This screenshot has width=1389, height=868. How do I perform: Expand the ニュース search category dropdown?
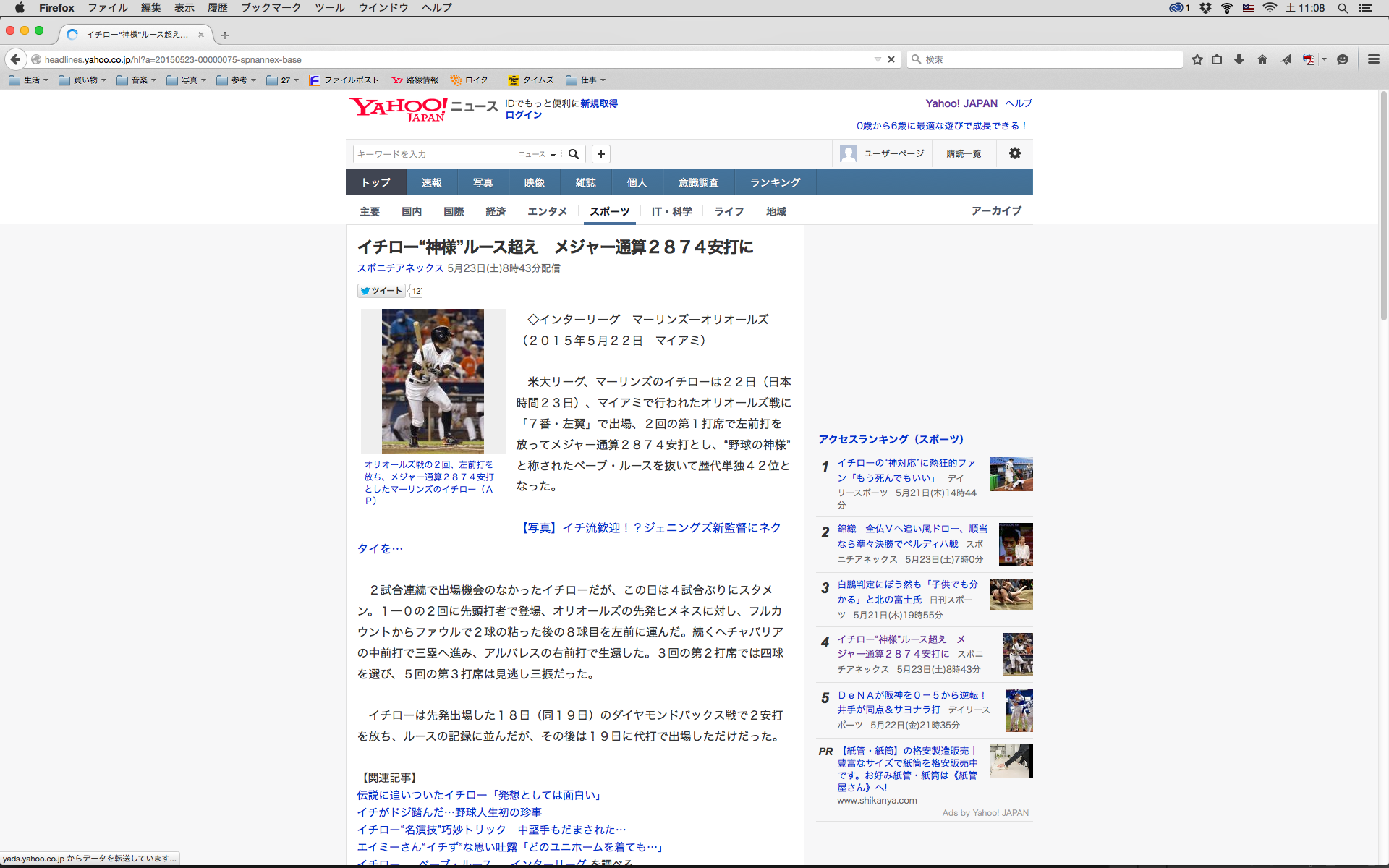pos(538,154)
